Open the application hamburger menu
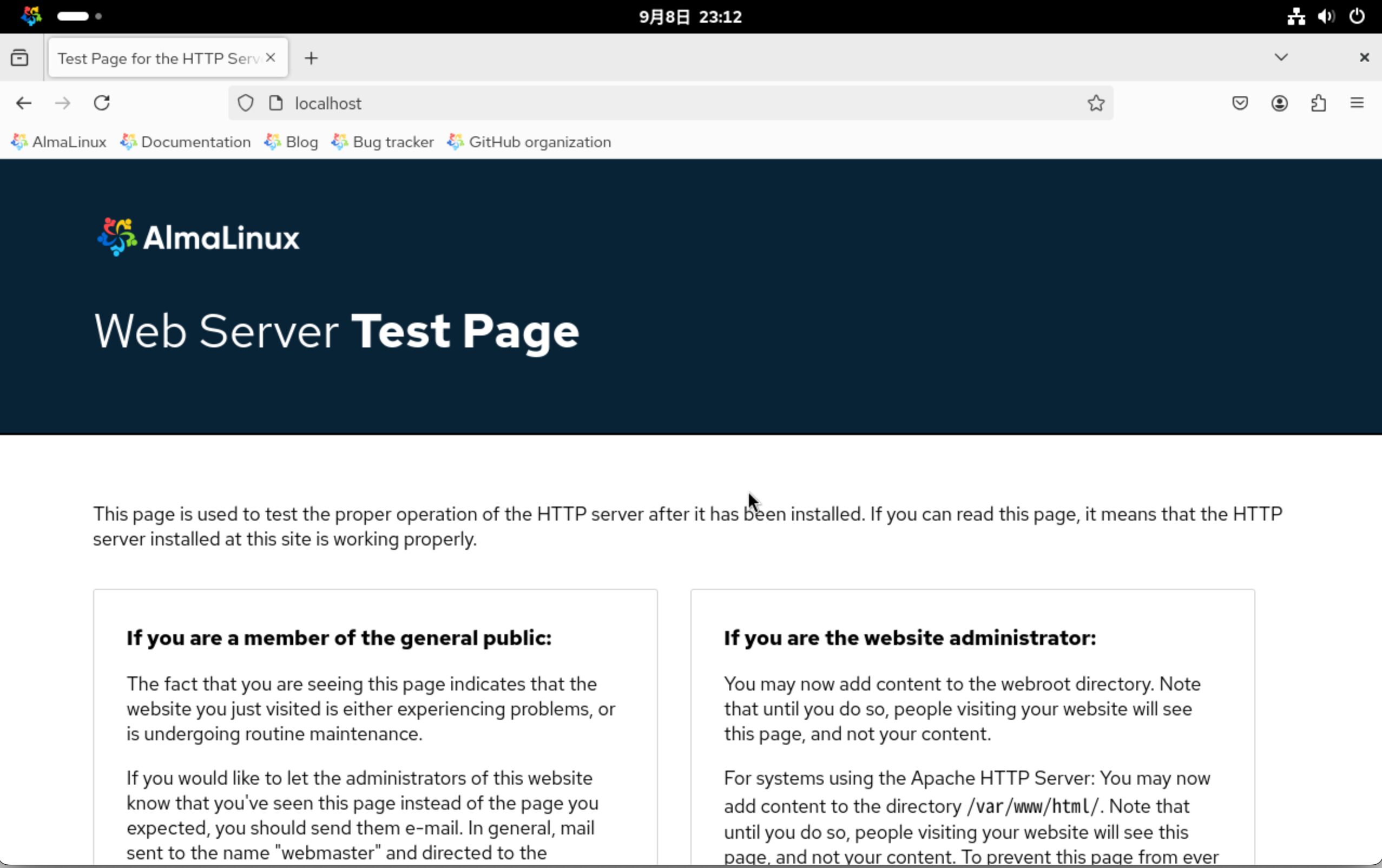Viewport: 1382px width, 868px height. pos(1357,103)
